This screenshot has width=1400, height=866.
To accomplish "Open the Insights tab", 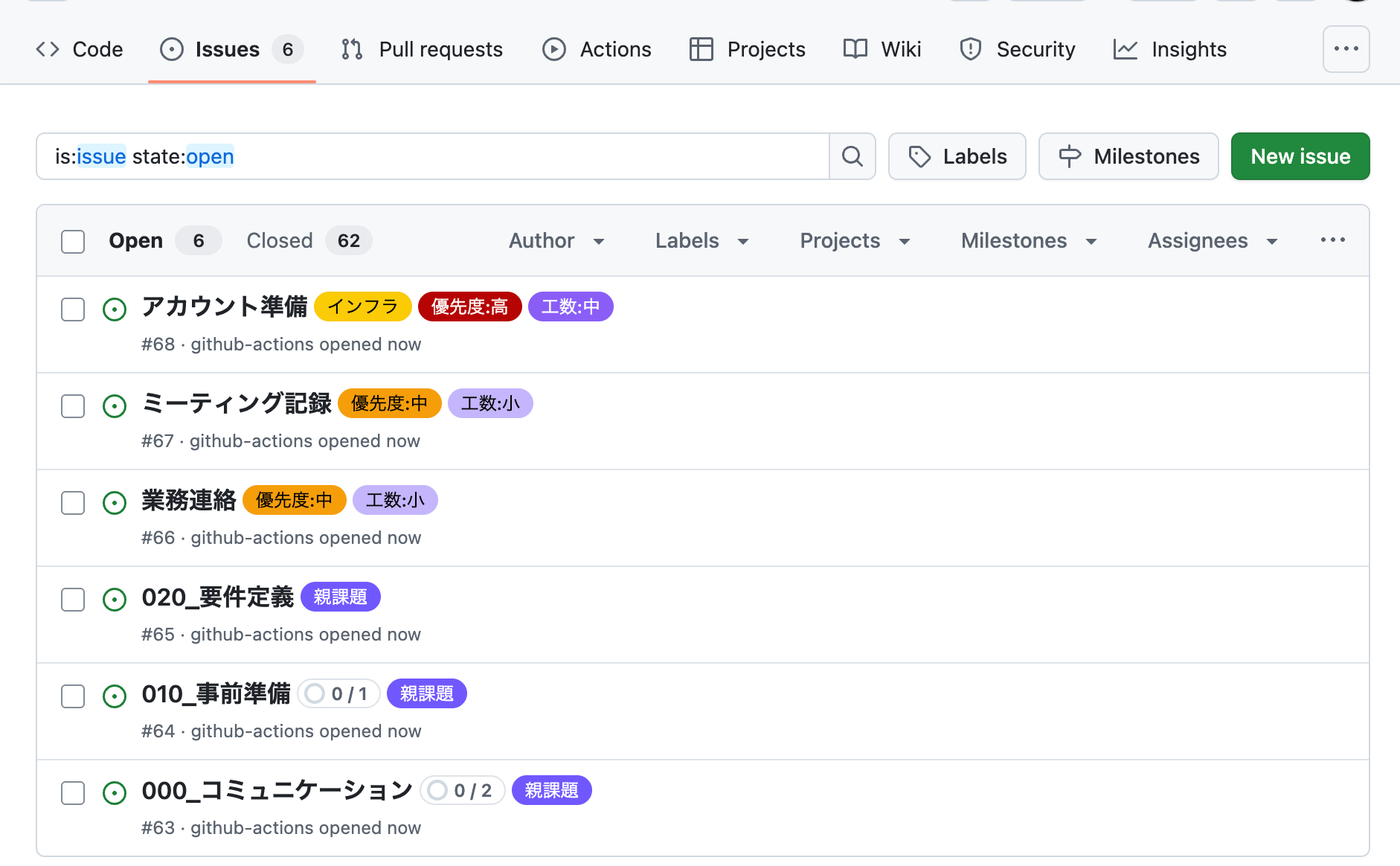I will [x=1169, y=49].
